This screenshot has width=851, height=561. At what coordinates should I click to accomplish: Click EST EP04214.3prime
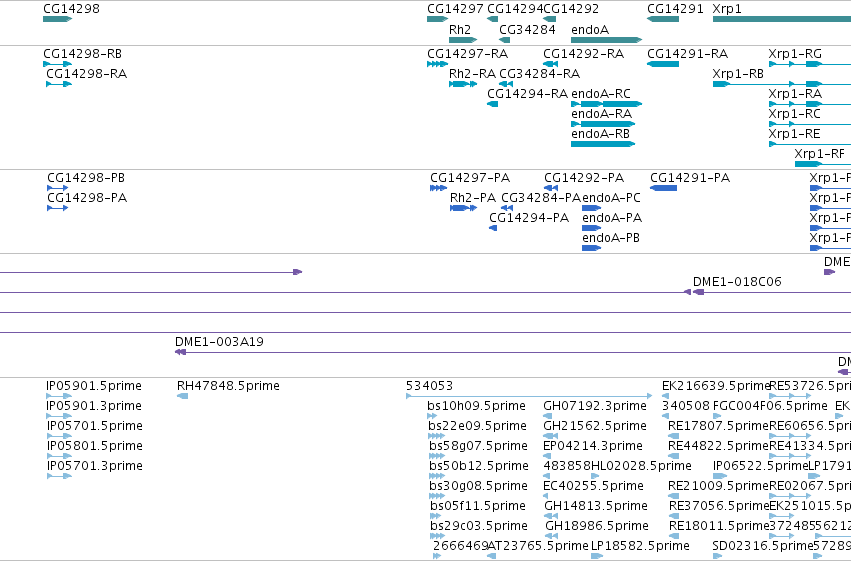[x=547, y=456]
